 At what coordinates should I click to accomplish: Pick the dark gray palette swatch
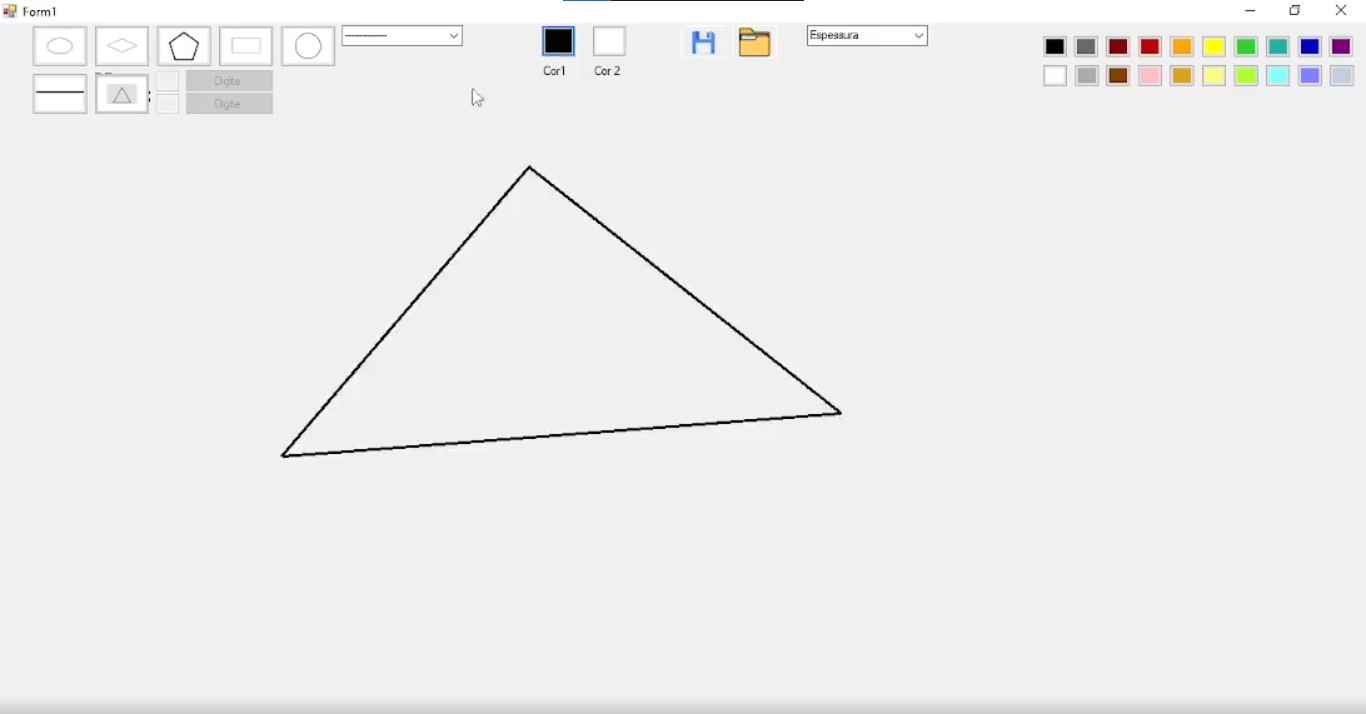point(1087,47)
